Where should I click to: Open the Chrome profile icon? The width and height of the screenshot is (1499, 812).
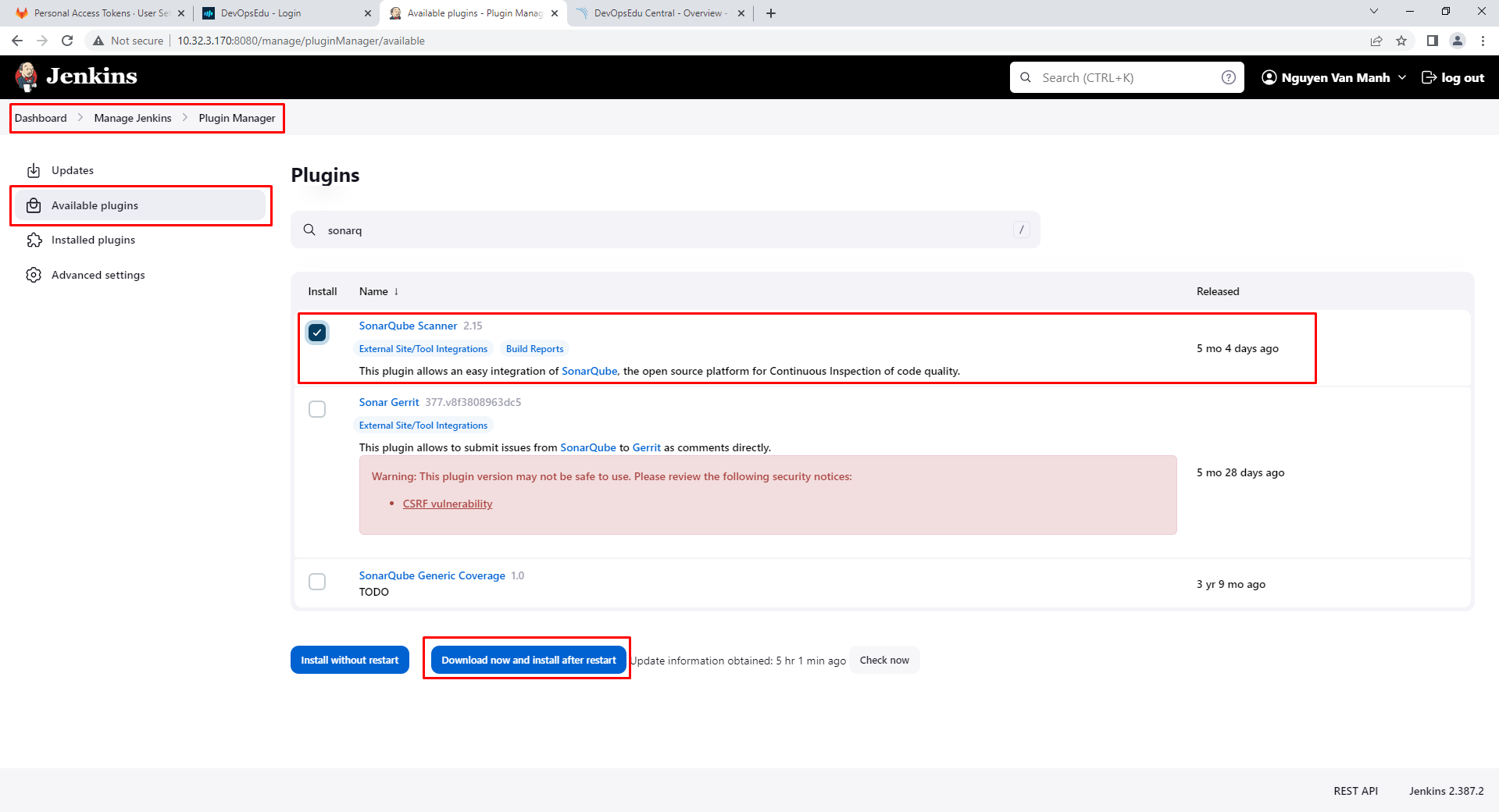click(1458, 41)
